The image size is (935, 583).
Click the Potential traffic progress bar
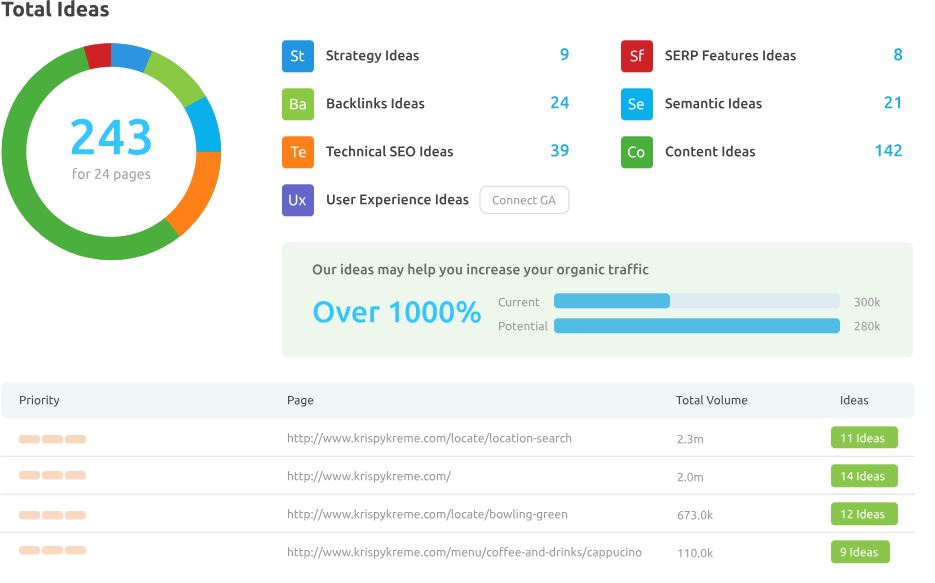pyautogui.click(x=696, y=326)
